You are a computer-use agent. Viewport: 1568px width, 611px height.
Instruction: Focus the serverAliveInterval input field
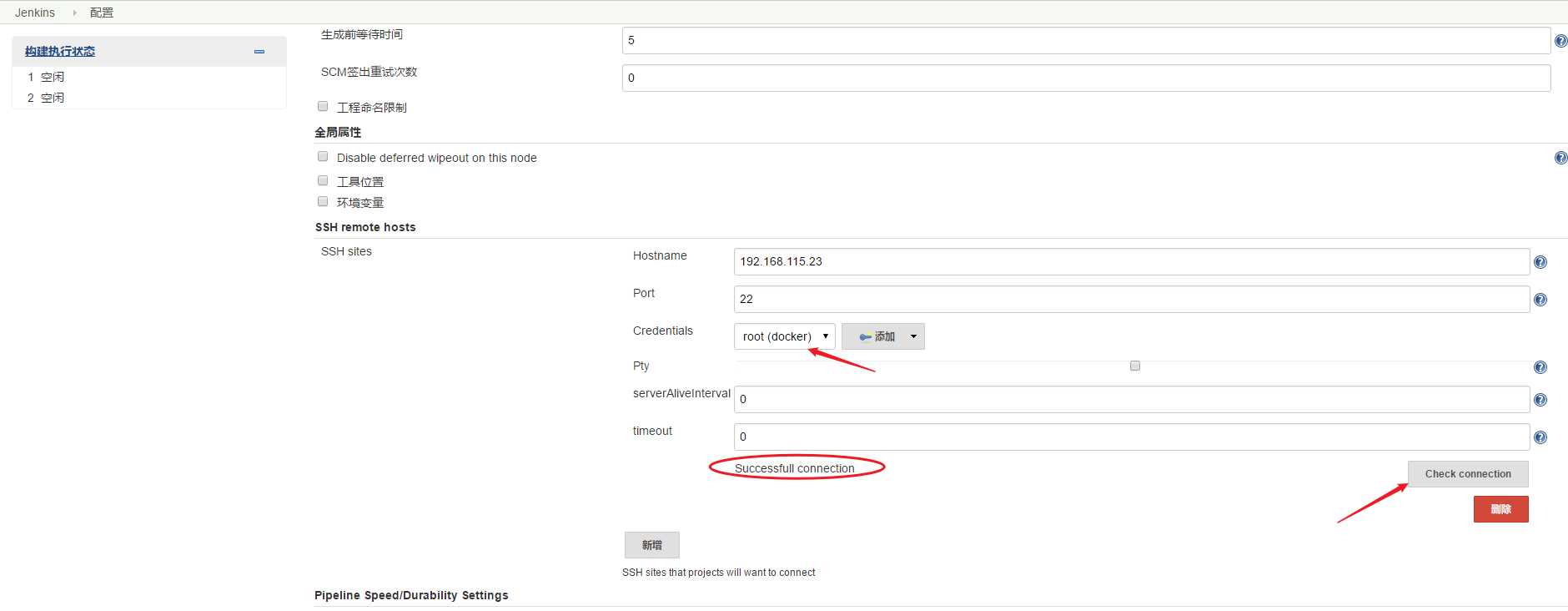pos(1132,399)
